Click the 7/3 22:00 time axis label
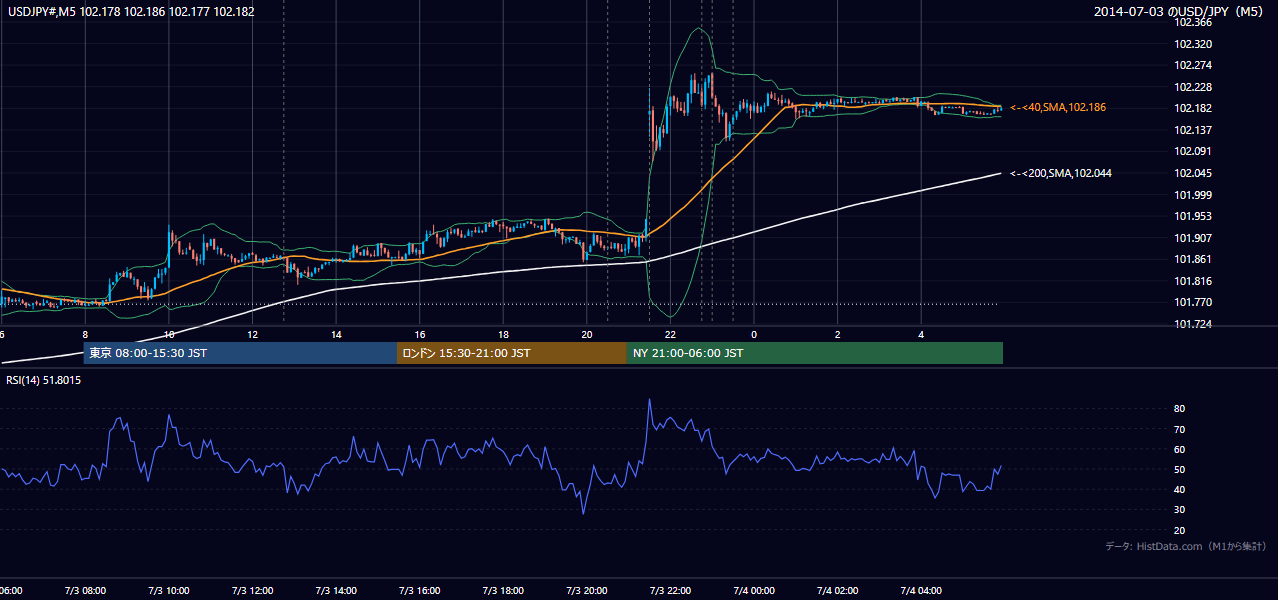This screenshot has width=1278, height=600. pyautogui.click(x=671, y=590)
